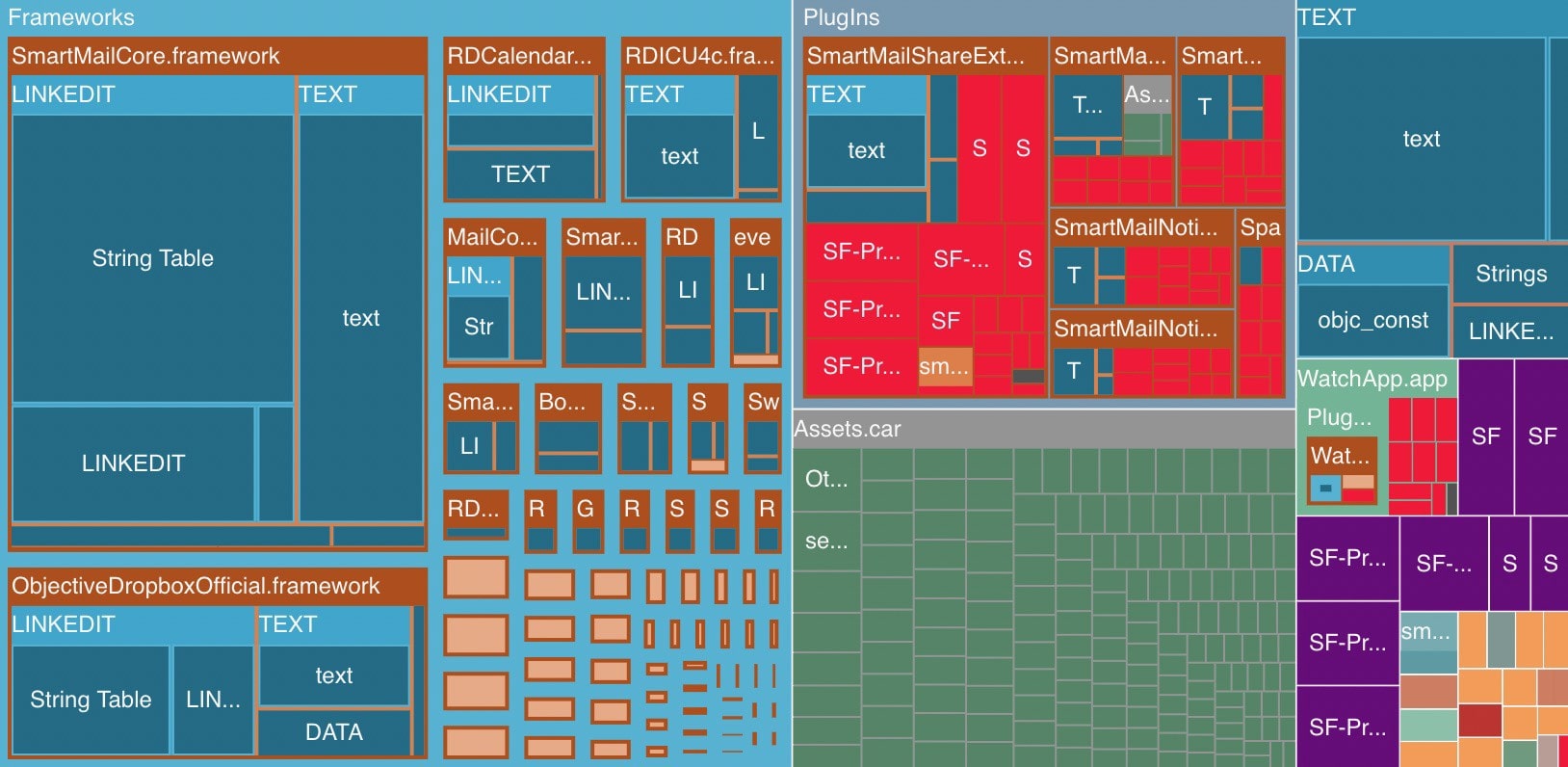Screen dimensions: 1568x767
Task: Click the objc_const block
Action: pyautogui.click(x=1372, y=320)
